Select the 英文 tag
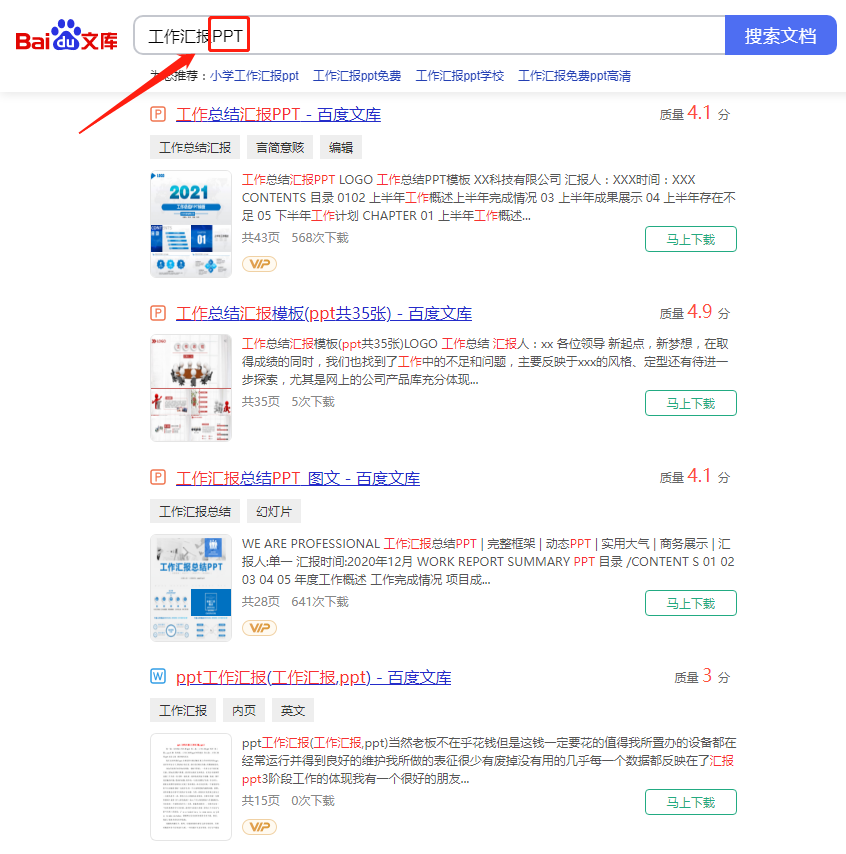 click(293, 710)
